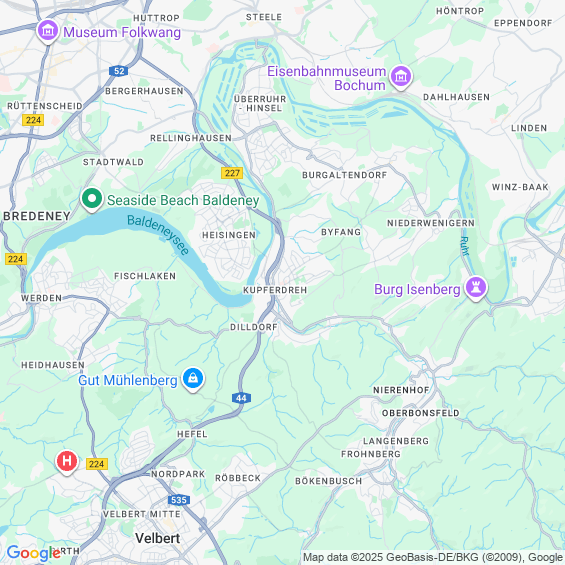
Task: Select the Heisingen neighborhood label
Action: pos(229,235)
